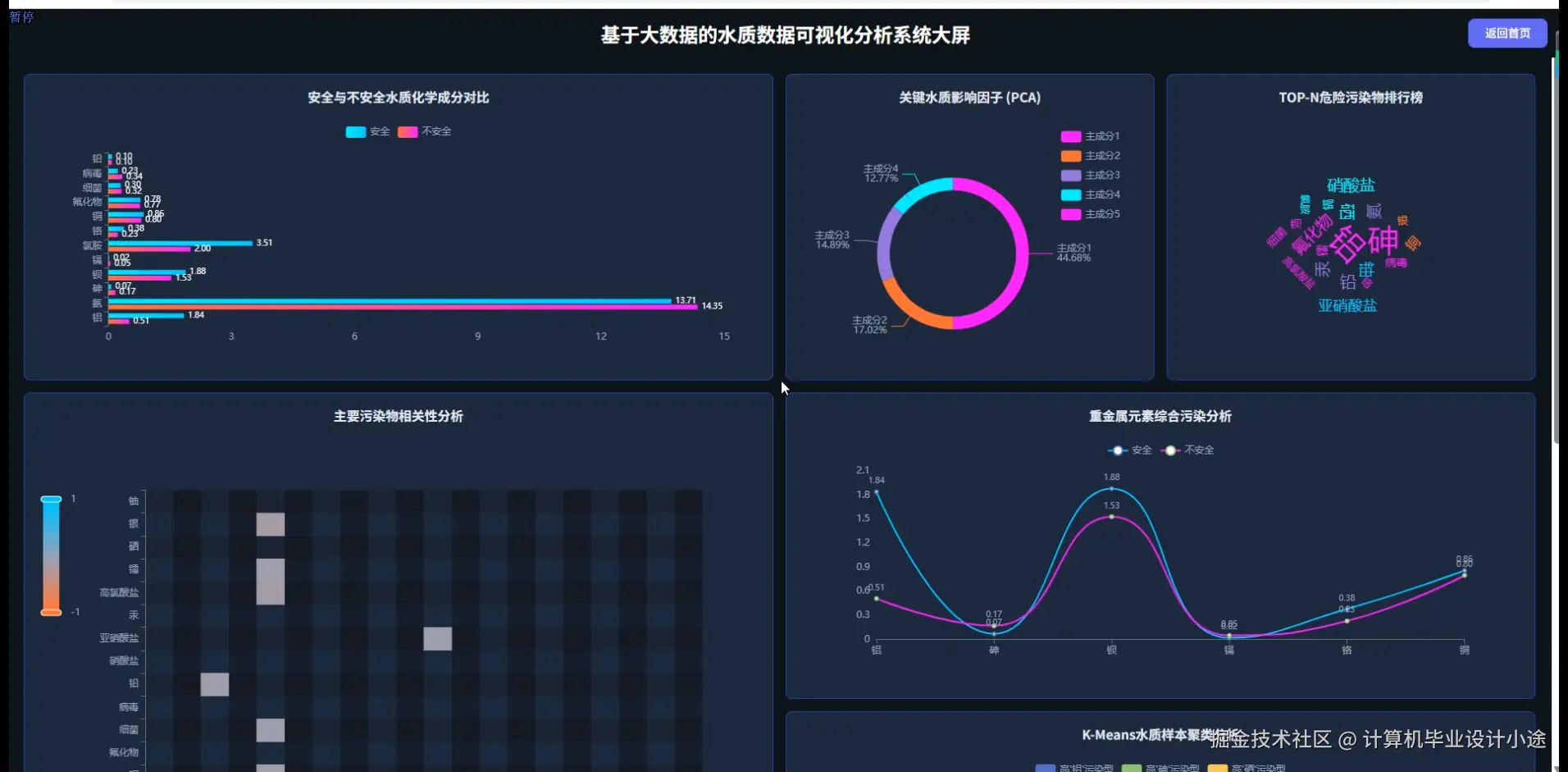Click the color gradient scale on the heatmap

click(51, 554)
